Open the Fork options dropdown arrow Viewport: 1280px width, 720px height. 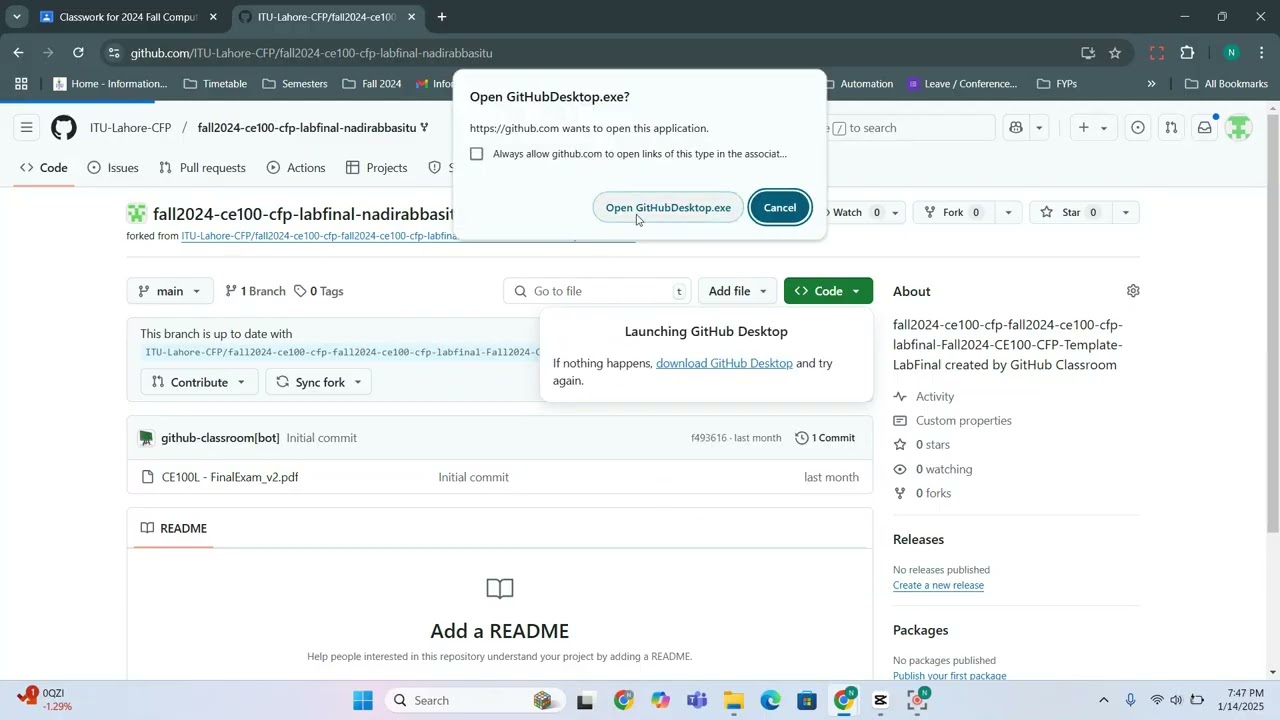coord(1008,212)
